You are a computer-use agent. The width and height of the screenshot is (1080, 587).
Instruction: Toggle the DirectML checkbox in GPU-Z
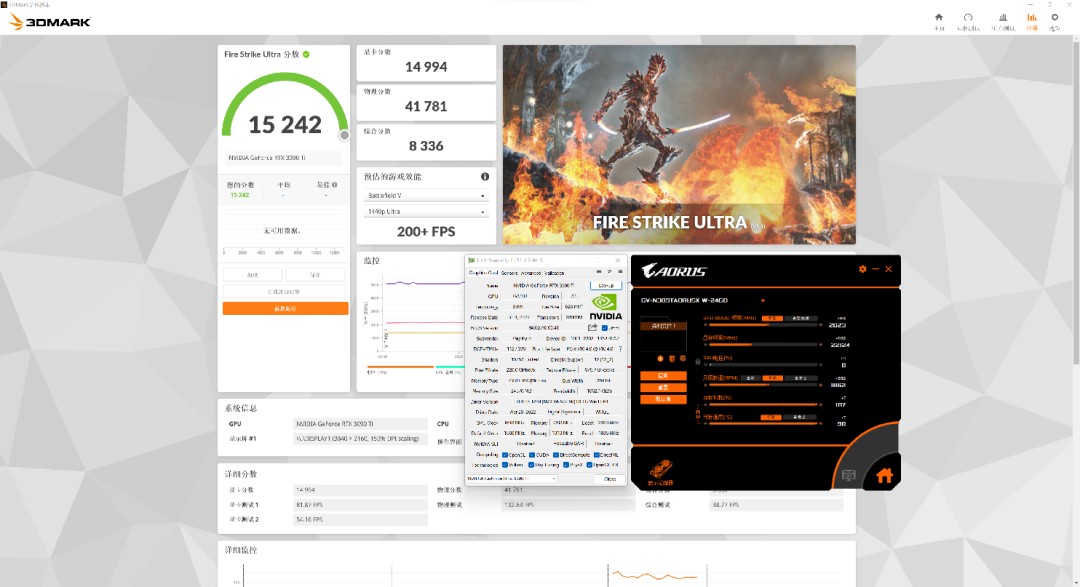[596, 455]
